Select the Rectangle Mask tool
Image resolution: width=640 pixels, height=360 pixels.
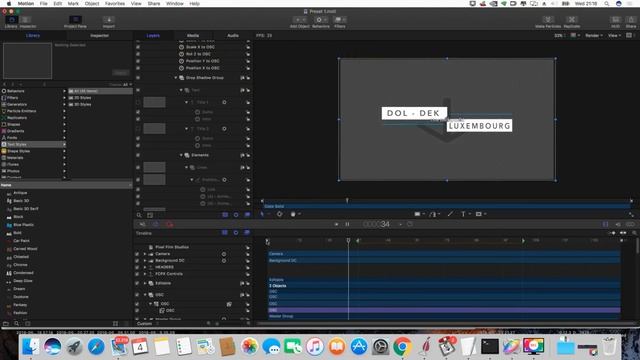[479, 214]
